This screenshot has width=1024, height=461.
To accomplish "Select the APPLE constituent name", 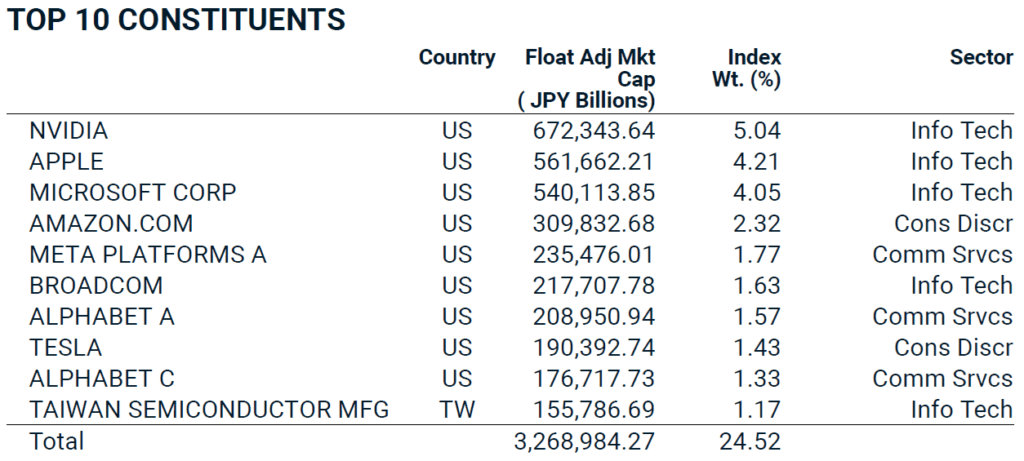I will point(67,162).
